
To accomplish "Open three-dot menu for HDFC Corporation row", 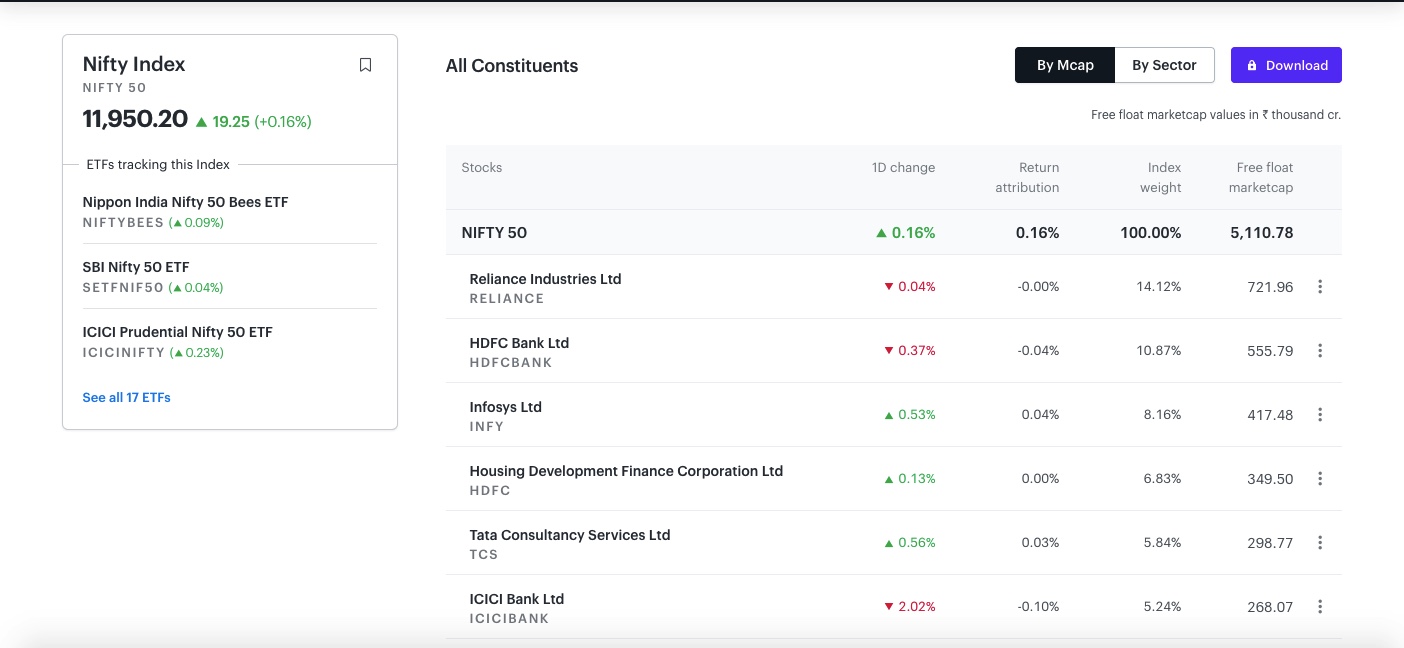I will pos(1320,479).
